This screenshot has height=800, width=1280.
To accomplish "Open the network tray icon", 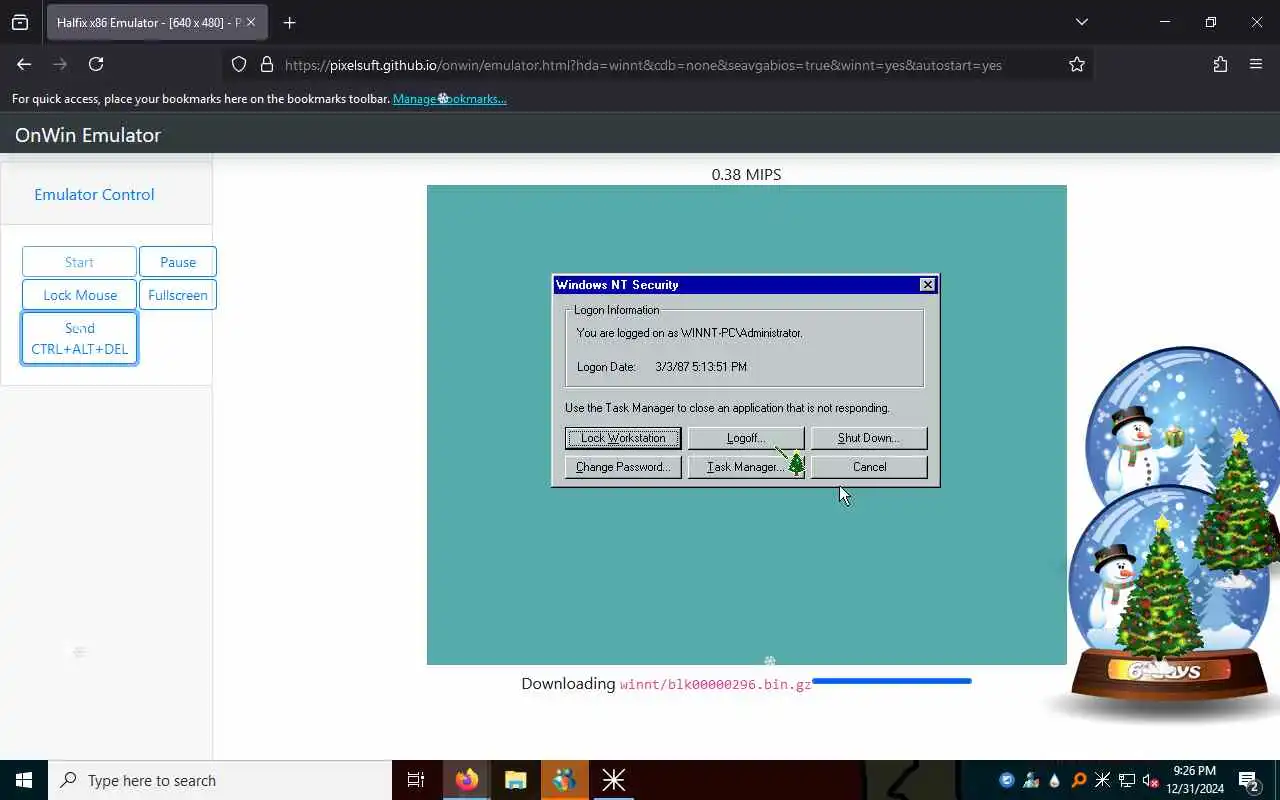I will coord(1127,780).
